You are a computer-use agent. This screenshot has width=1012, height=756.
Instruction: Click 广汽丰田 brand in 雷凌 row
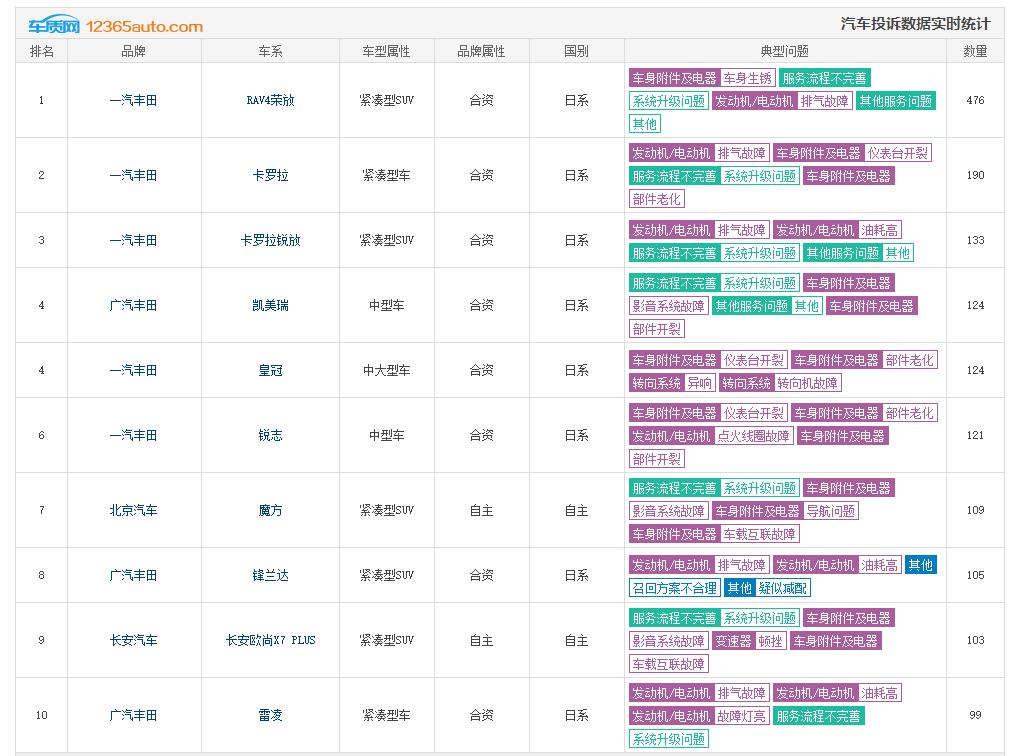pyautogui.click(x=134, y=715)
